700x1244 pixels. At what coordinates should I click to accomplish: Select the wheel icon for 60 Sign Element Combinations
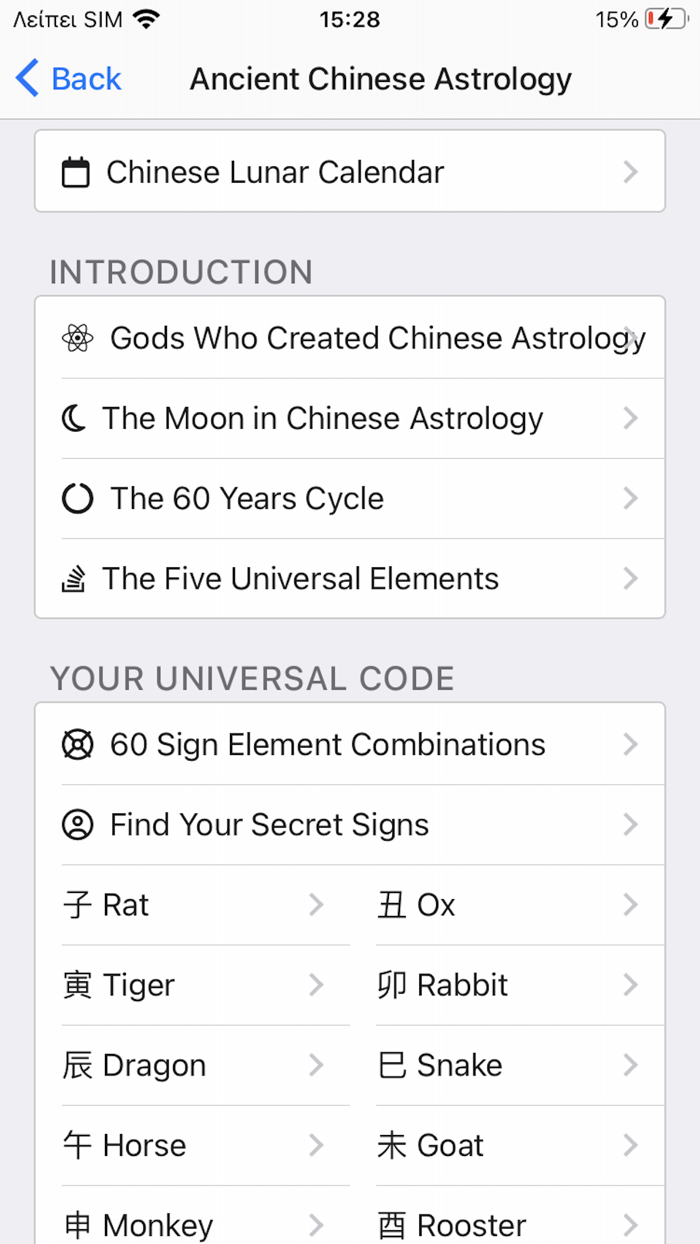click(x=78, y=744)
